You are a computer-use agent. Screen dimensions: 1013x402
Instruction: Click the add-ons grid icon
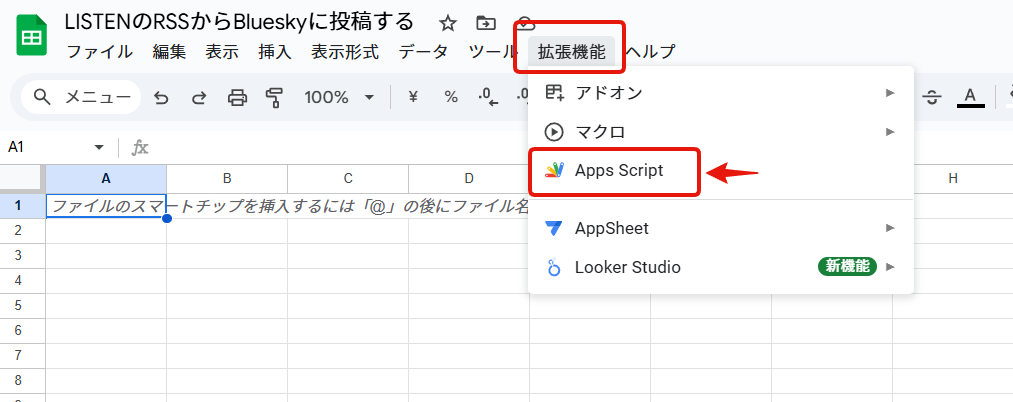[x=554, y=93]
